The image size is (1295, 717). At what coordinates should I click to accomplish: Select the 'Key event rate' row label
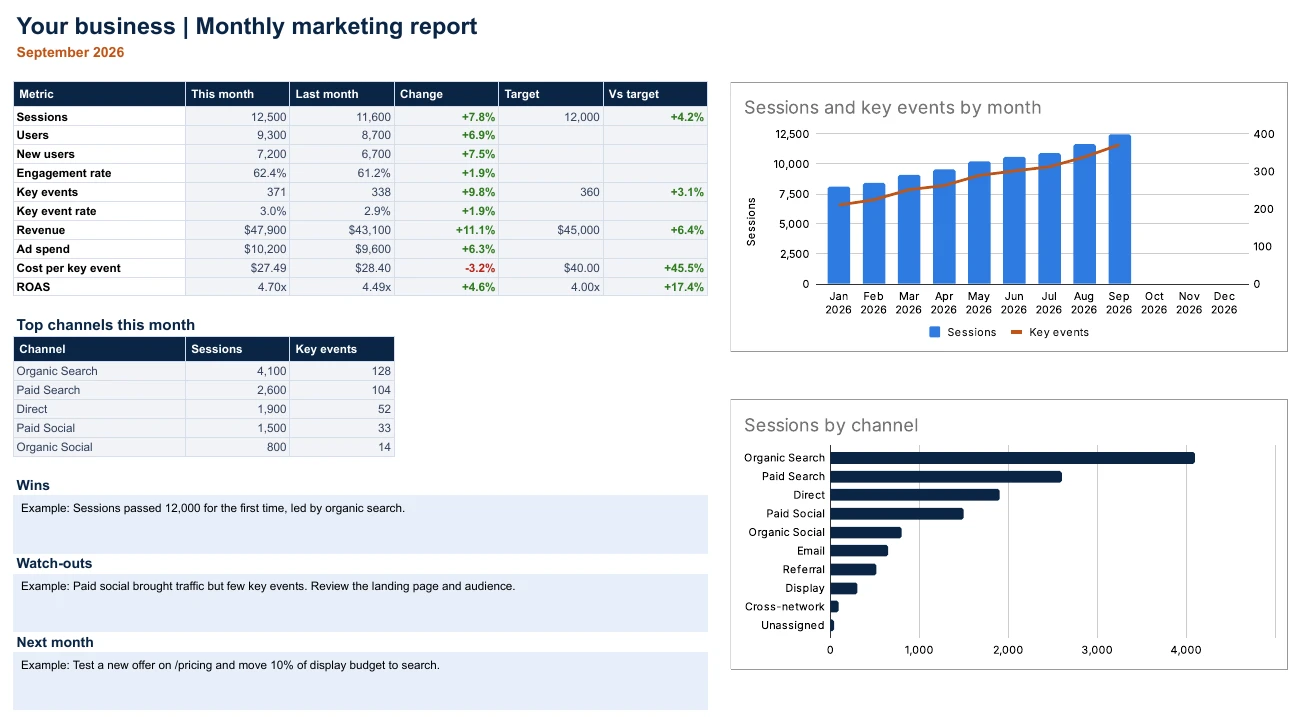(x=54, y=211)
